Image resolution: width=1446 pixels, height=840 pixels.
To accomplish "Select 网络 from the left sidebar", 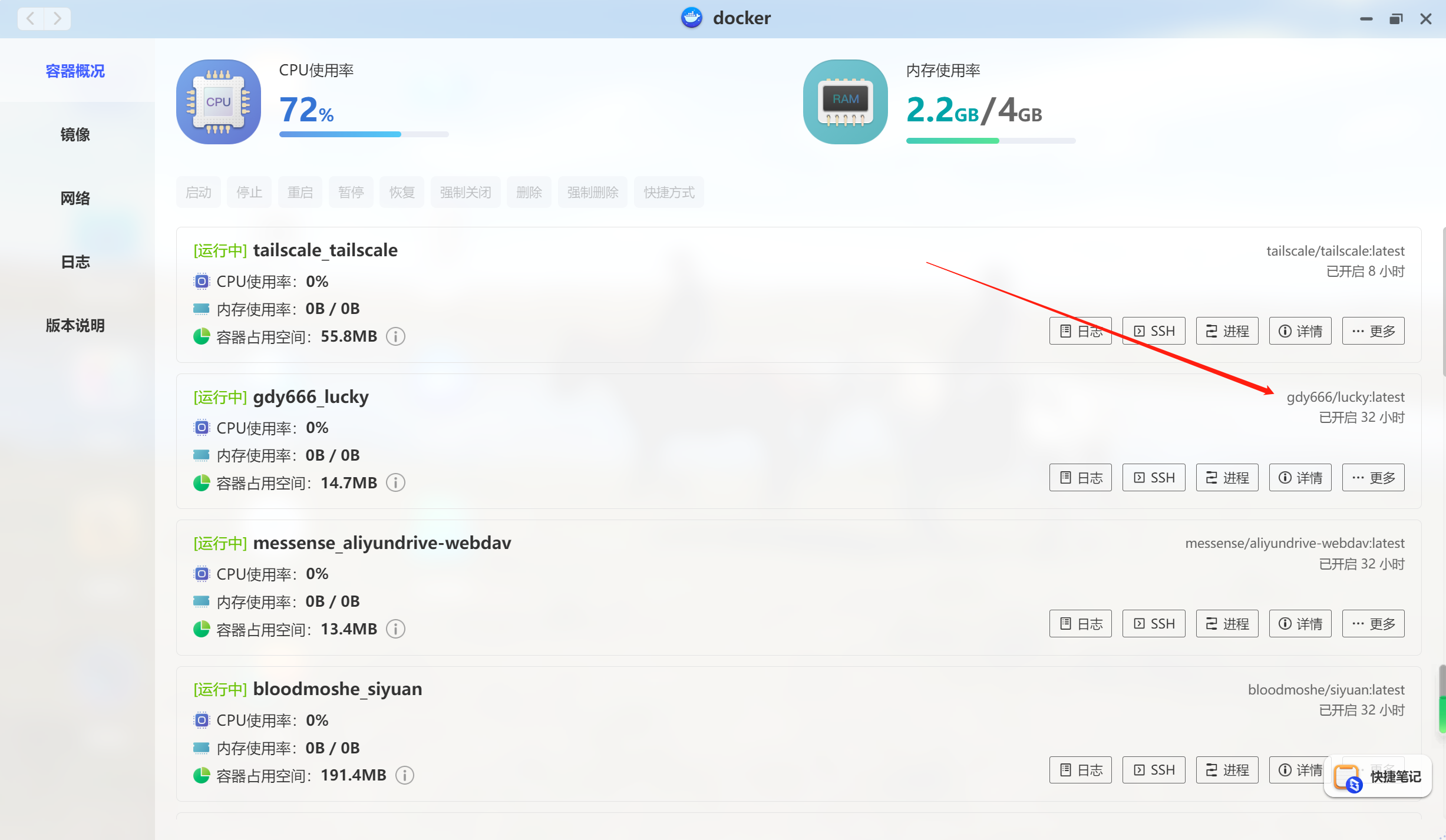I will pyautogui.click(x=75, y=198).
